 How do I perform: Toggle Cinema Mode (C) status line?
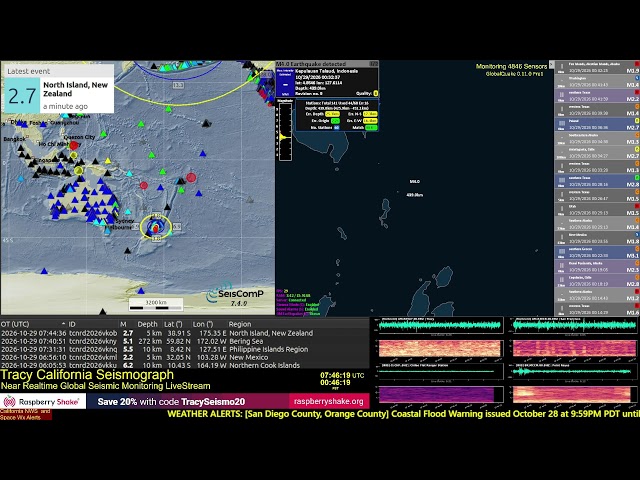point(298,304)
